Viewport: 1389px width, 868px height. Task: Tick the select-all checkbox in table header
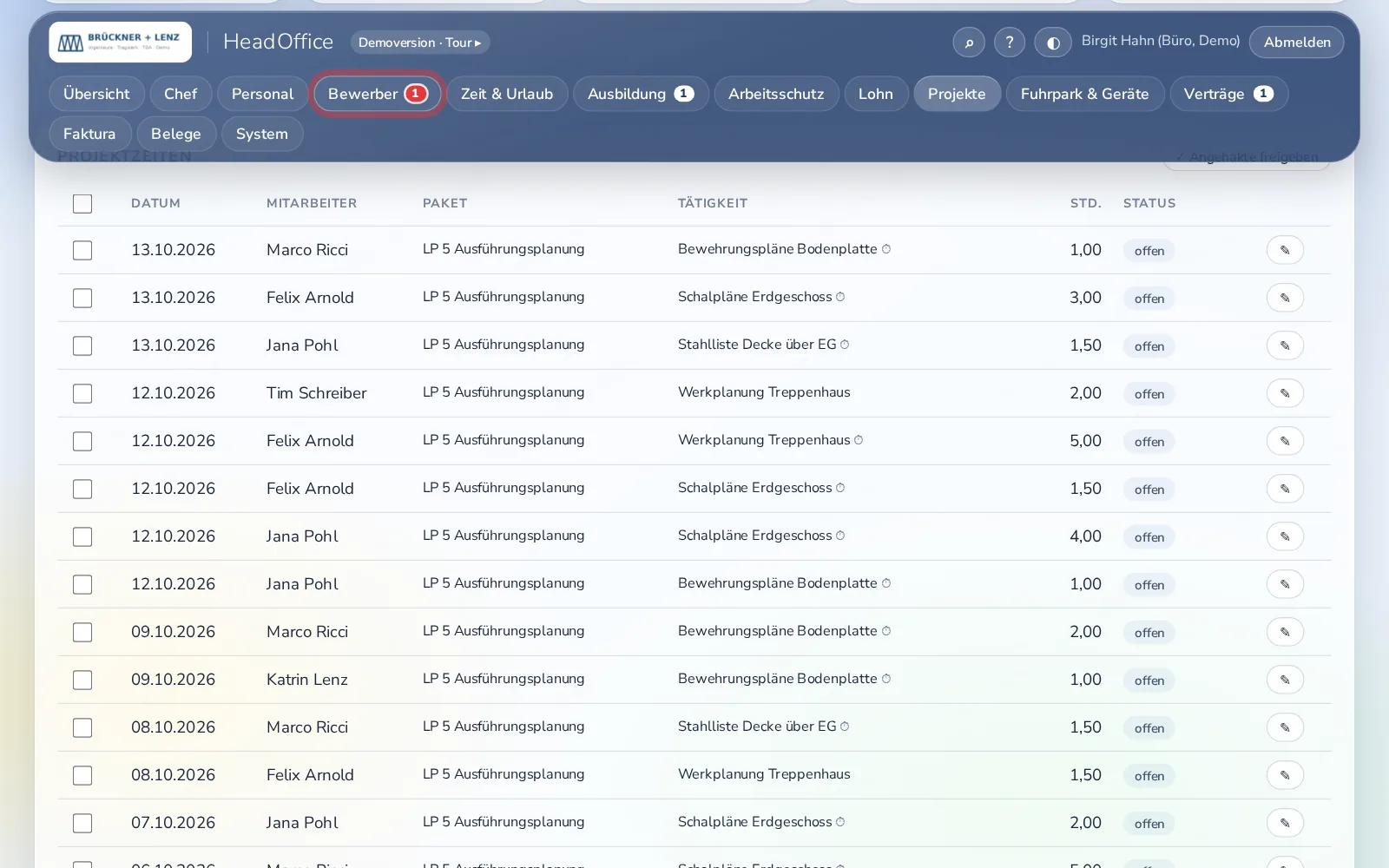coord(82,203)
